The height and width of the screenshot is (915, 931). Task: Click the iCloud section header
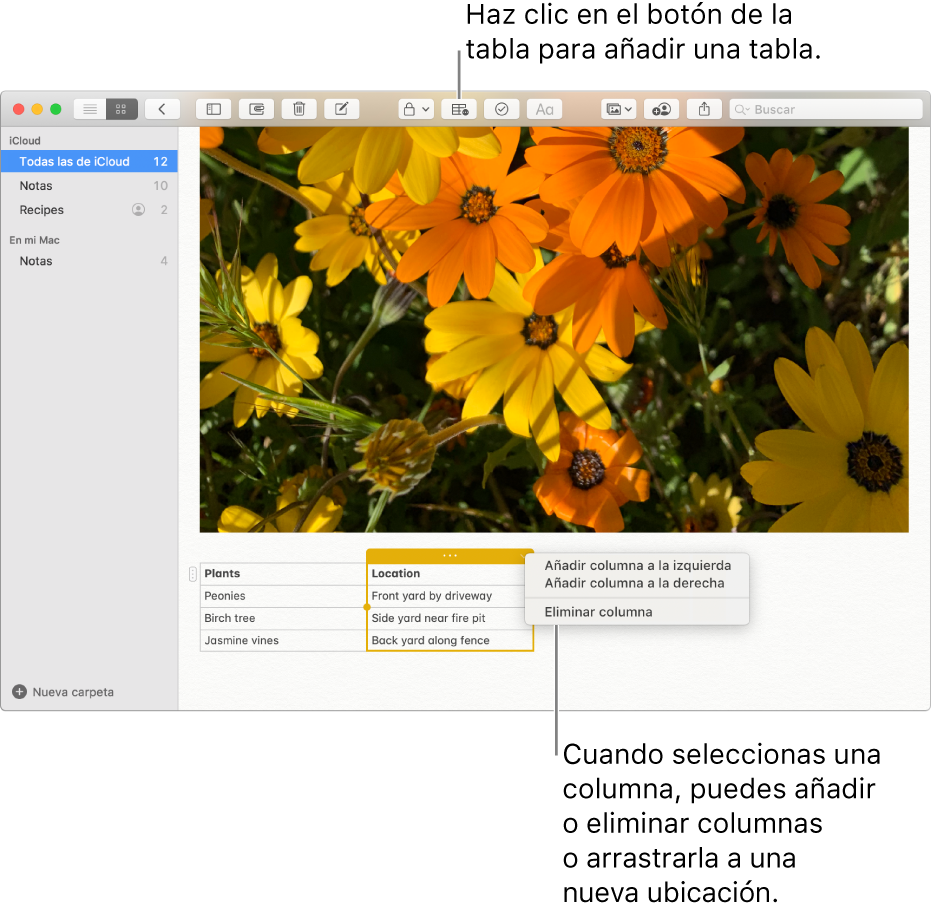click(x=25, y=141)
